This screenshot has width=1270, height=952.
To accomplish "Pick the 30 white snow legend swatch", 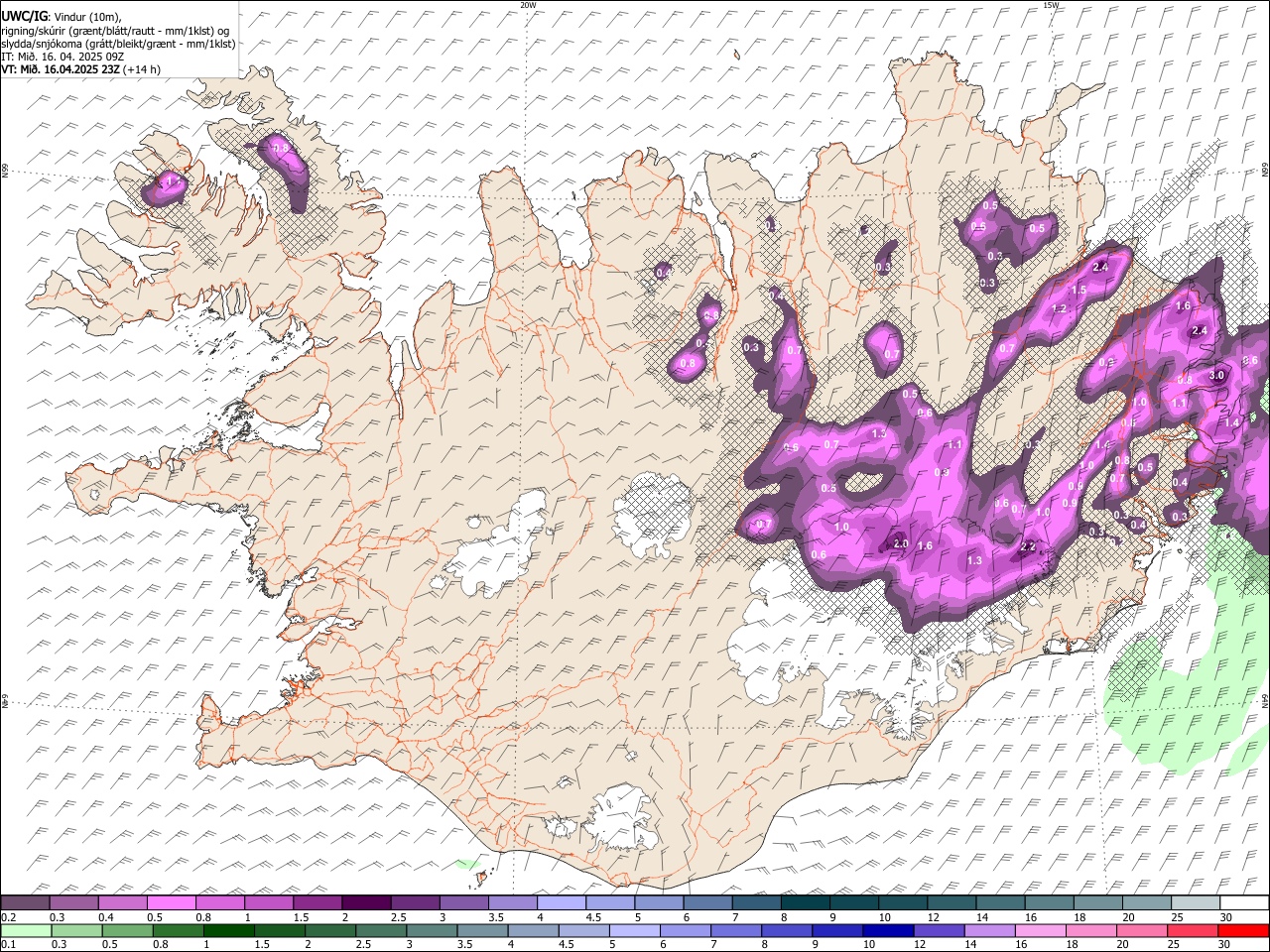I will [x=1244, y=903].
